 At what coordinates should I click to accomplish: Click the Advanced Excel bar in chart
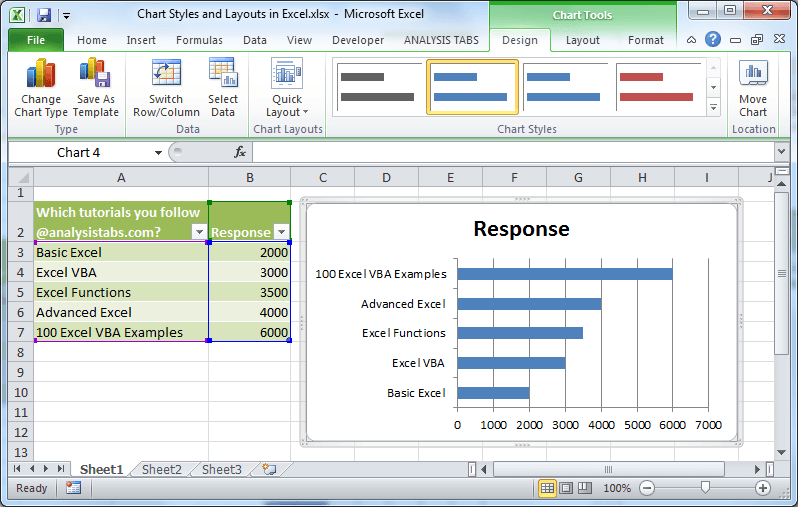coord(529,304)
